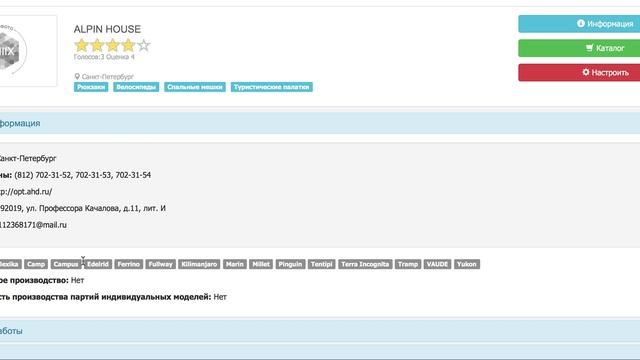640x360 pixels.
Task: Click the phone numbers (812) 702-31-52 line
Action: pyautogui.click(x=82, y=175)
